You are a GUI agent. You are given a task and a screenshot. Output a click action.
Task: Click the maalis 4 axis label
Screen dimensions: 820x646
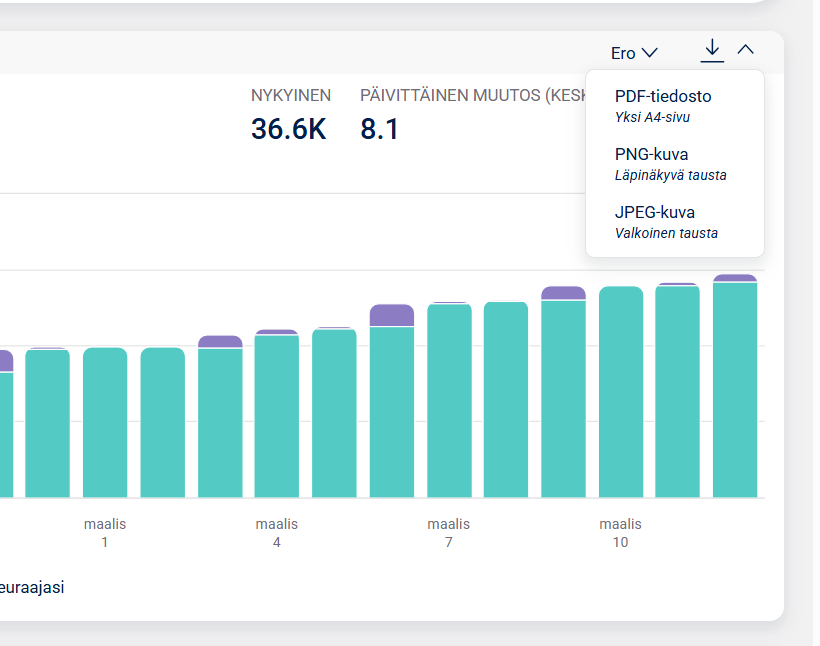(277, 533)
